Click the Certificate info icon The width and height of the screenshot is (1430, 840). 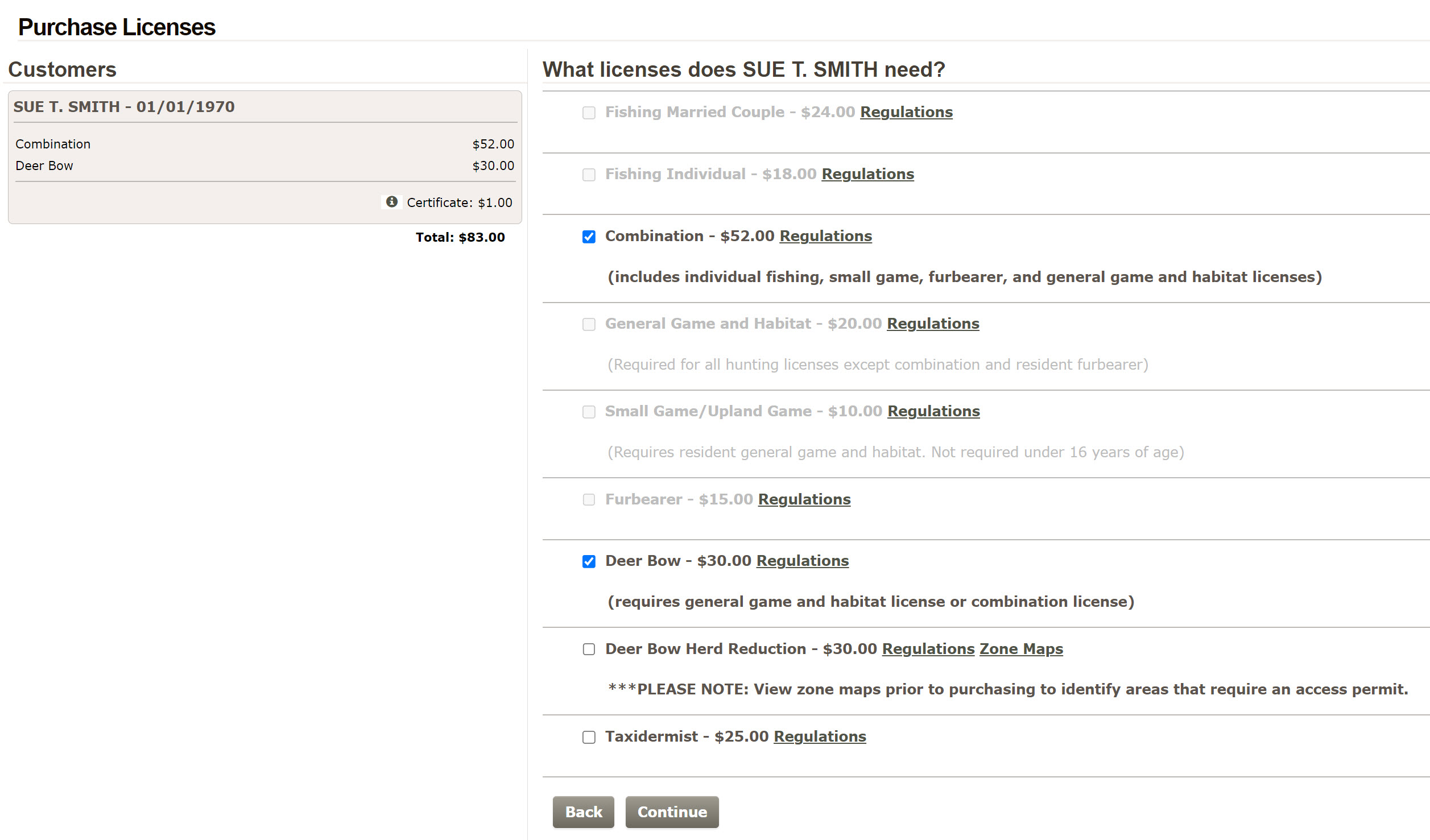coord(391,202)
